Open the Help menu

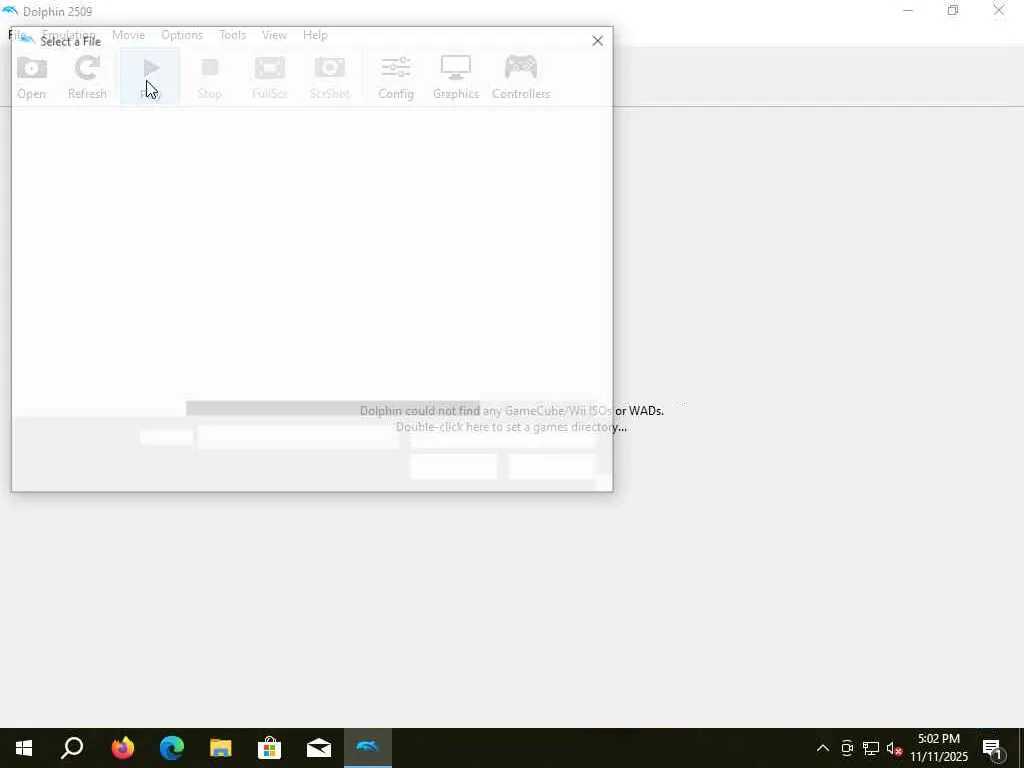315,35
